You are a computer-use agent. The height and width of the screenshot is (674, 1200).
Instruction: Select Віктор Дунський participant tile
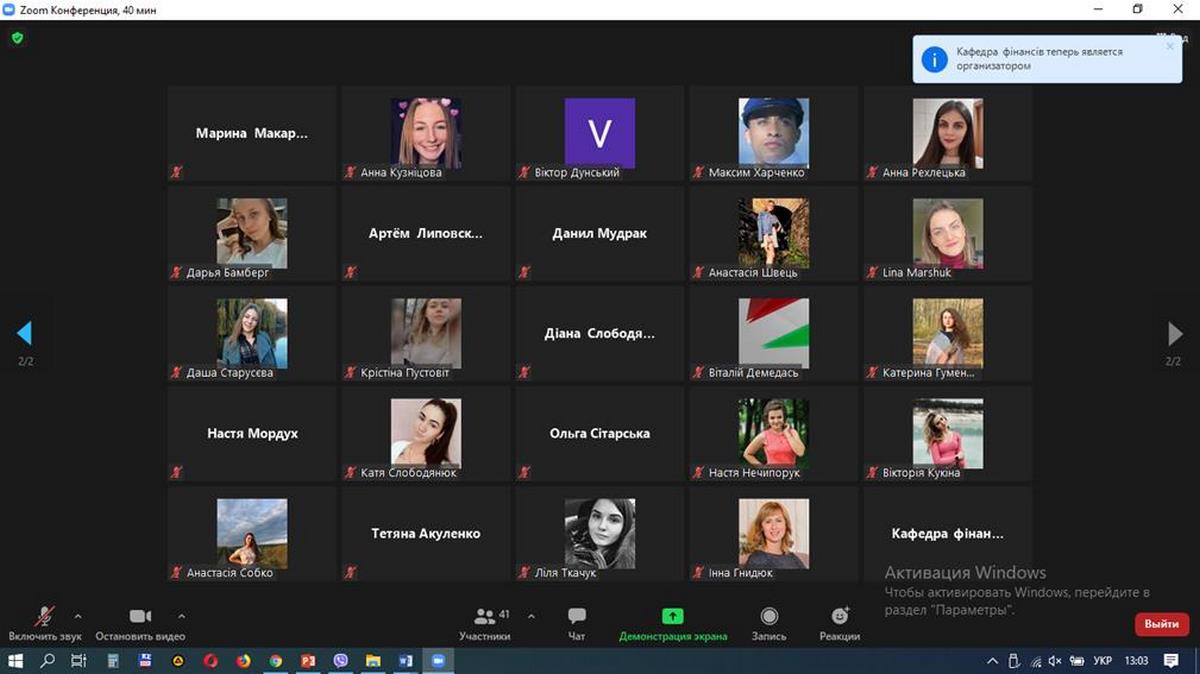tap(599, 133)
